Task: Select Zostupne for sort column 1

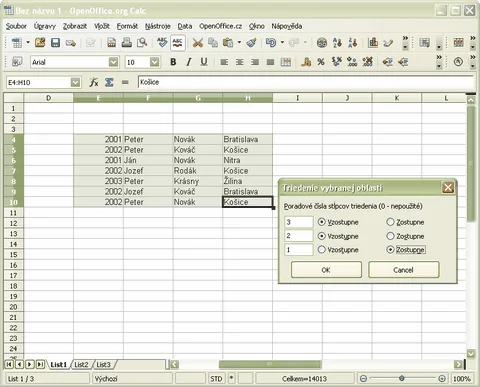Action: coord(390,250)
